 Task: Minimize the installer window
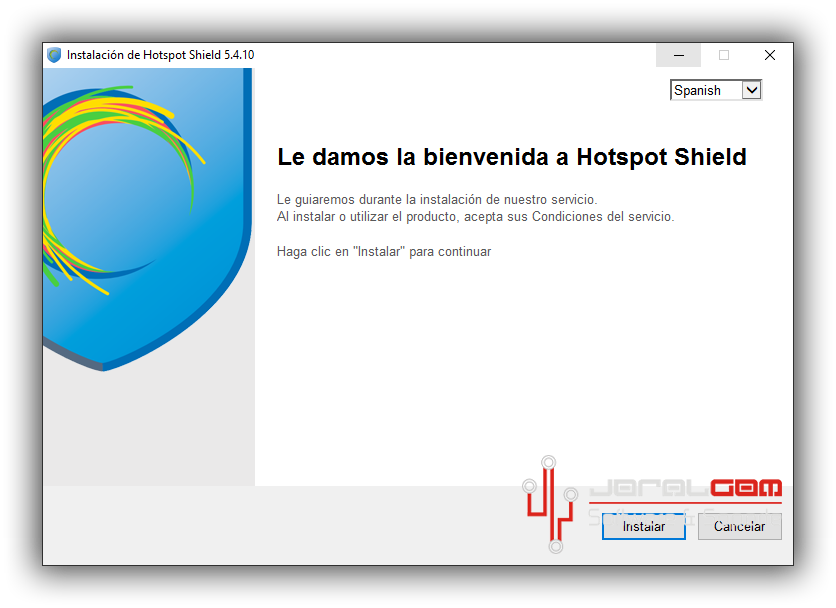click(x=678, y=55)
